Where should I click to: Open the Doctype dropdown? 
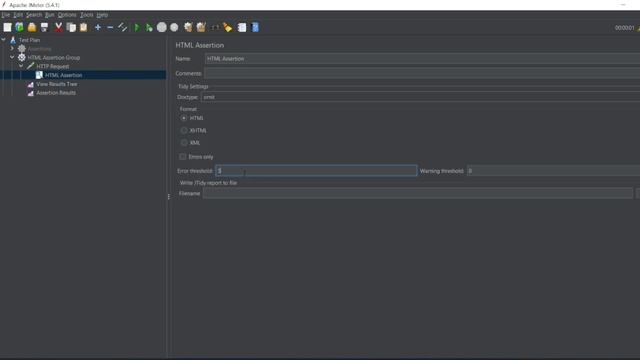click(420, 97)
